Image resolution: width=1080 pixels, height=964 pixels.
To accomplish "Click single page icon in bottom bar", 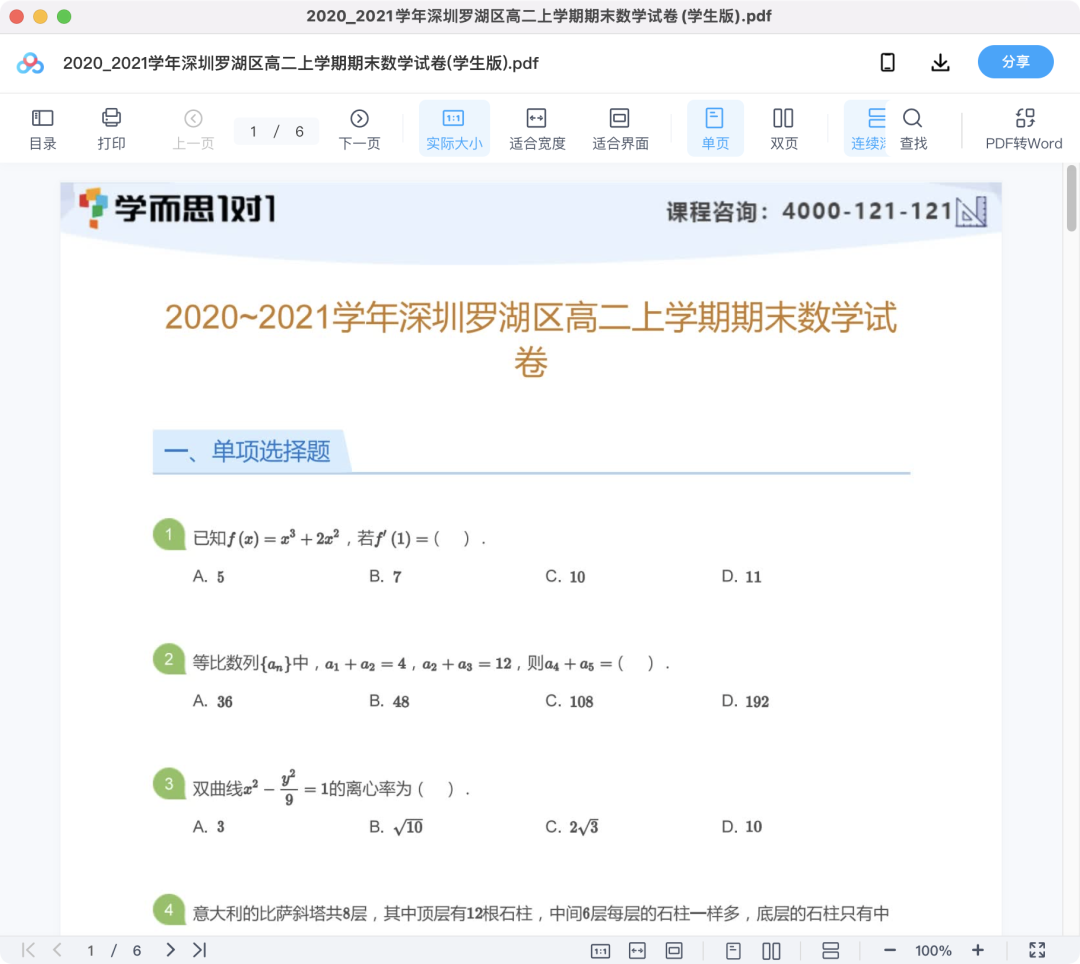I will tap(734, 951).
